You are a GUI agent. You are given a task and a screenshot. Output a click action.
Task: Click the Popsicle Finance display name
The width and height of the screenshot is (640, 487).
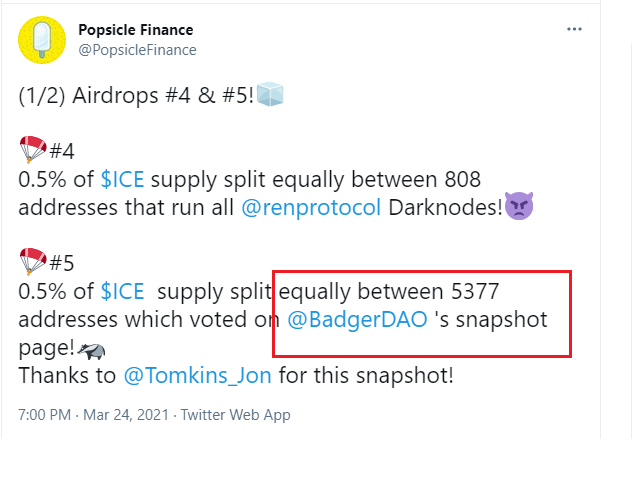[135, 30]
